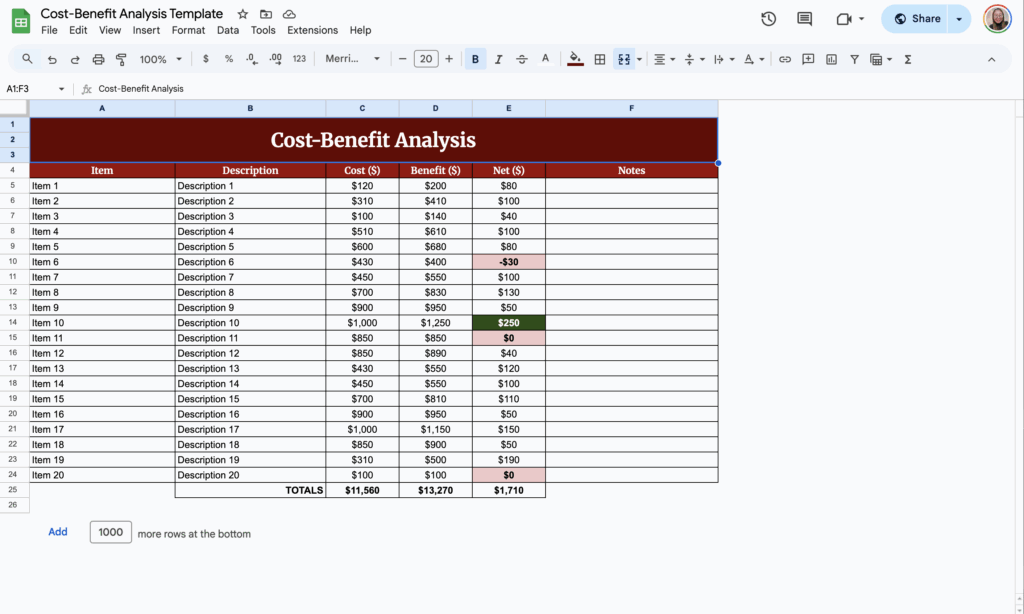Toggle strikethrough formatting
The width and height of the screenshot is (1024, 614).
tap(521, 59)
